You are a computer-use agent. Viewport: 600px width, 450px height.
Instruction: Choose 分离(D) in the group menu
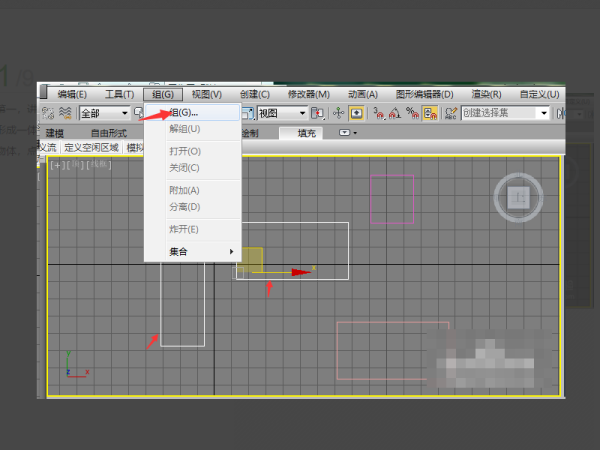pos(192,207)
